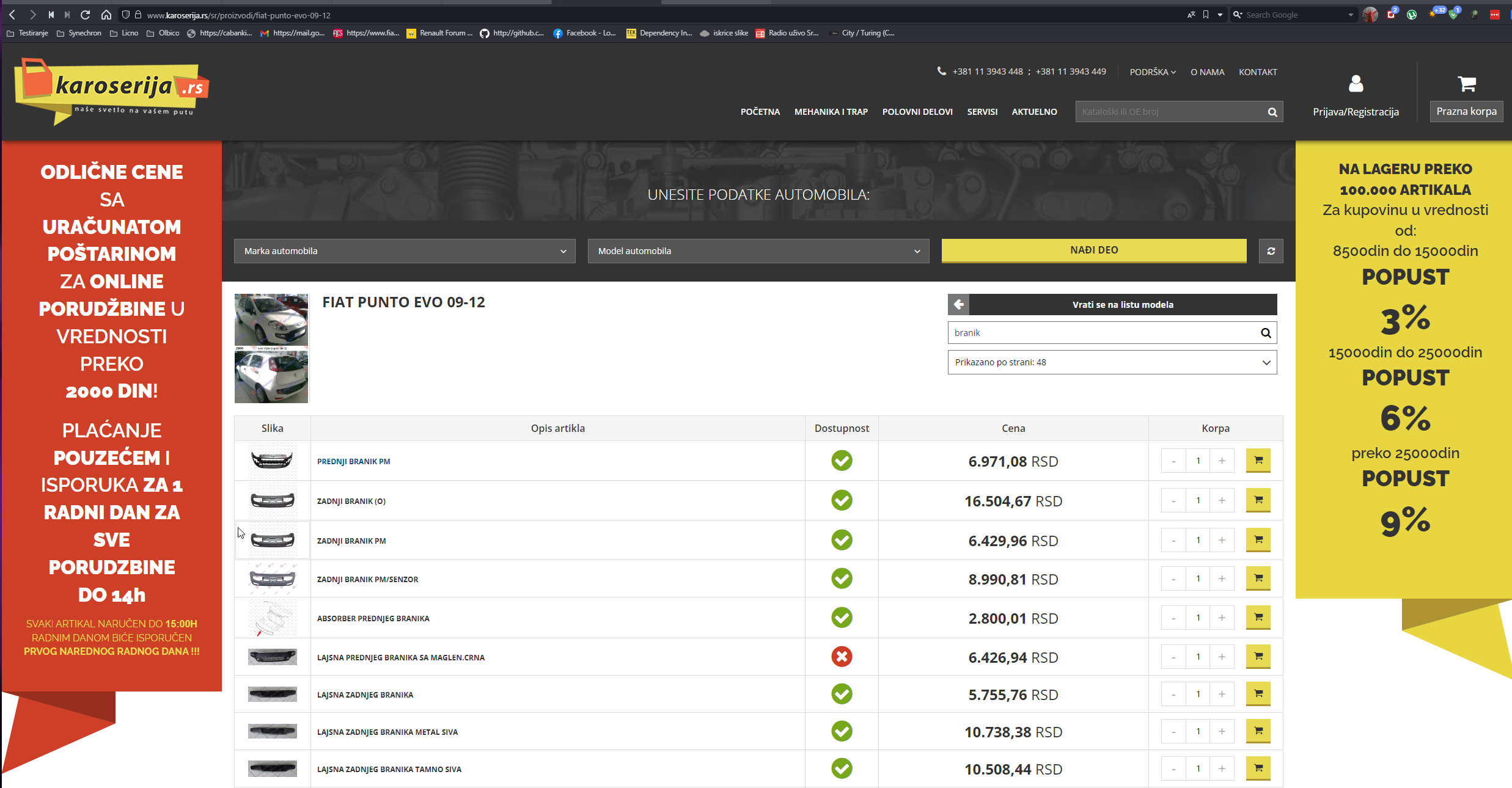Click availability checkmark for PREDNJI BRANIK PM
The width and height of the screenshot is (1512, 788).
coord(842,461)
